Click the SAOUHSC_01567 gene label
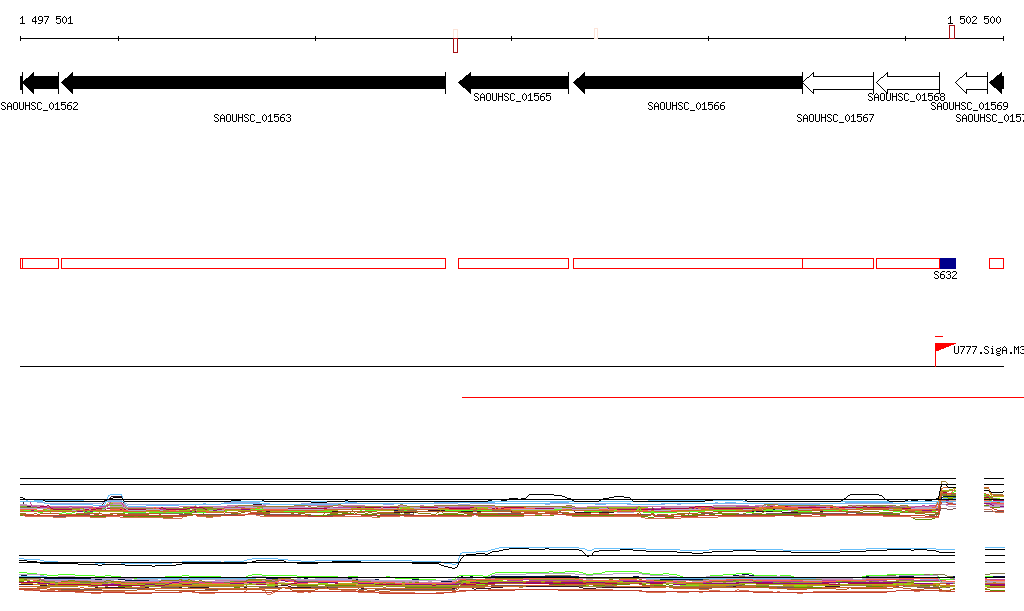Viewport: 1024px width, 611px height. [835, 118]
